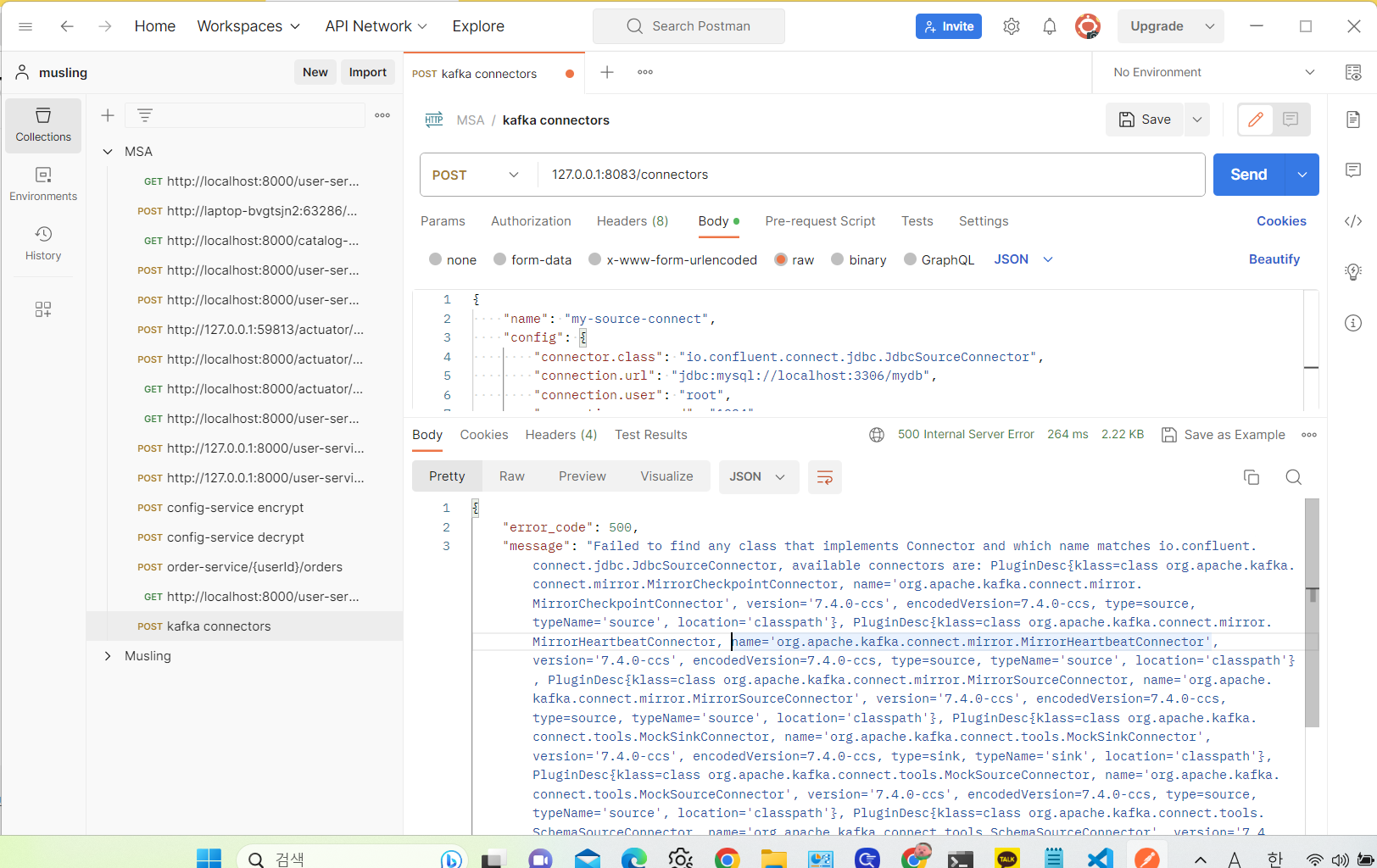Select x-www-form-urlencoded body type
This screenshot has width=1377, height=868.
(594, 259)
